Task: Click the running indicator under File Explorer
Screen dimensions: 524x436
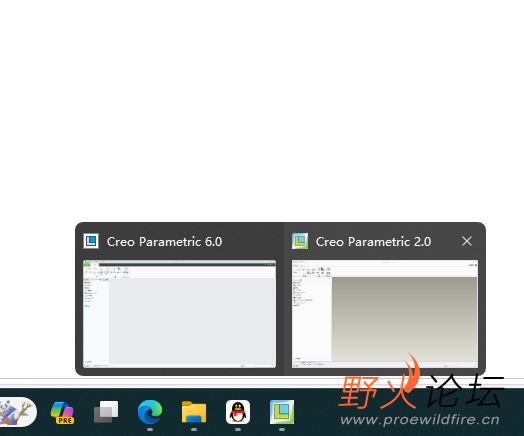Action: coord(194,429)
